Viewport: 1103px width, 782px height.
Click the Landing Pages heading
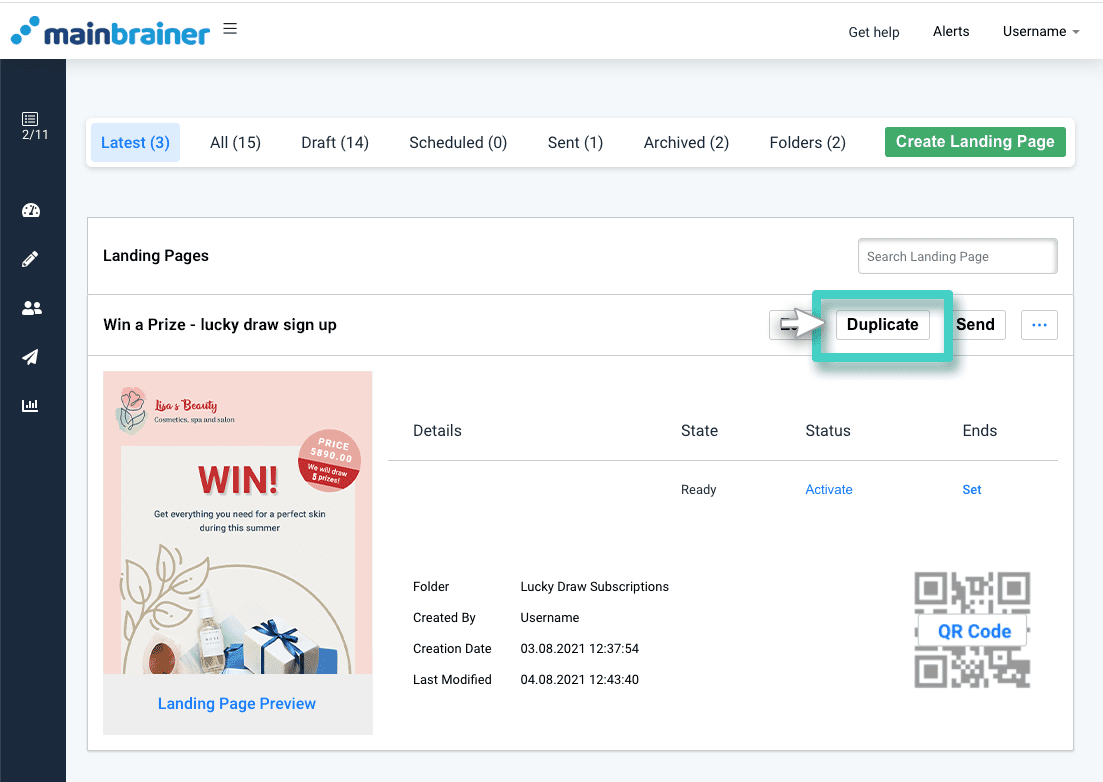(x=155, y=256)
